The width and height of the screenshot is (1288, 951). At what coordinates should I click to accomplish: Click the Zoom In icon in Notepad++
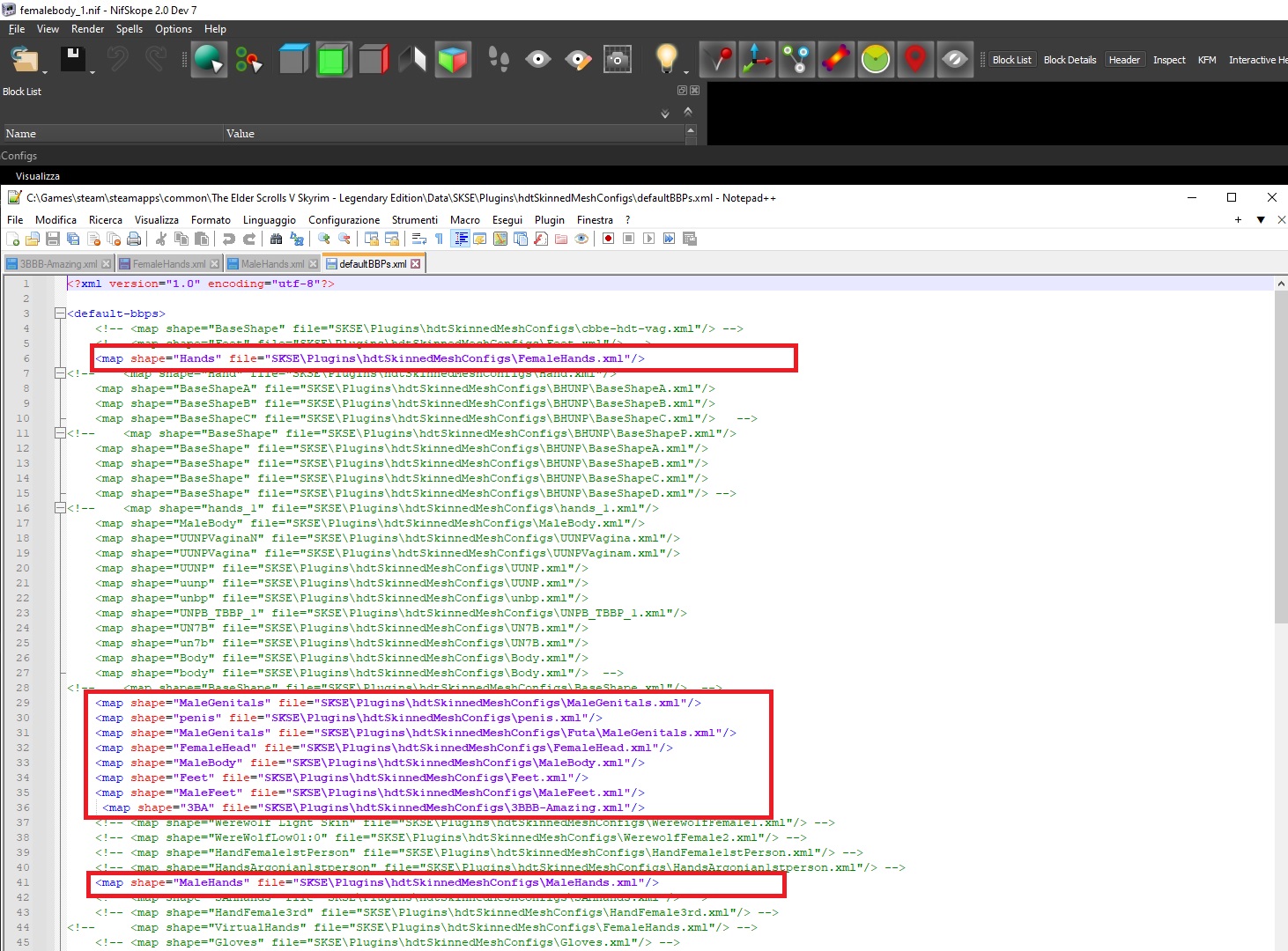pyautogui.click(x=324, y=239)
